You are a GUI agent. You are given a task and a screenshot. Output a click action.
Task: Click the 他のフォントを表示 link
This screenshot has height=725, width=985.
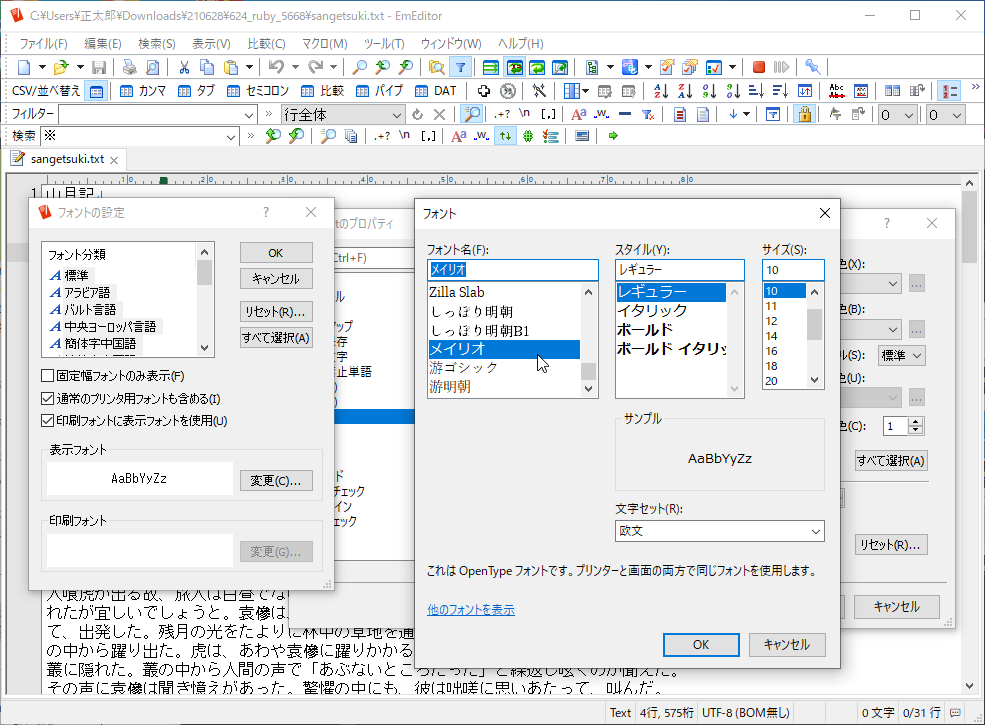[469, 608]
